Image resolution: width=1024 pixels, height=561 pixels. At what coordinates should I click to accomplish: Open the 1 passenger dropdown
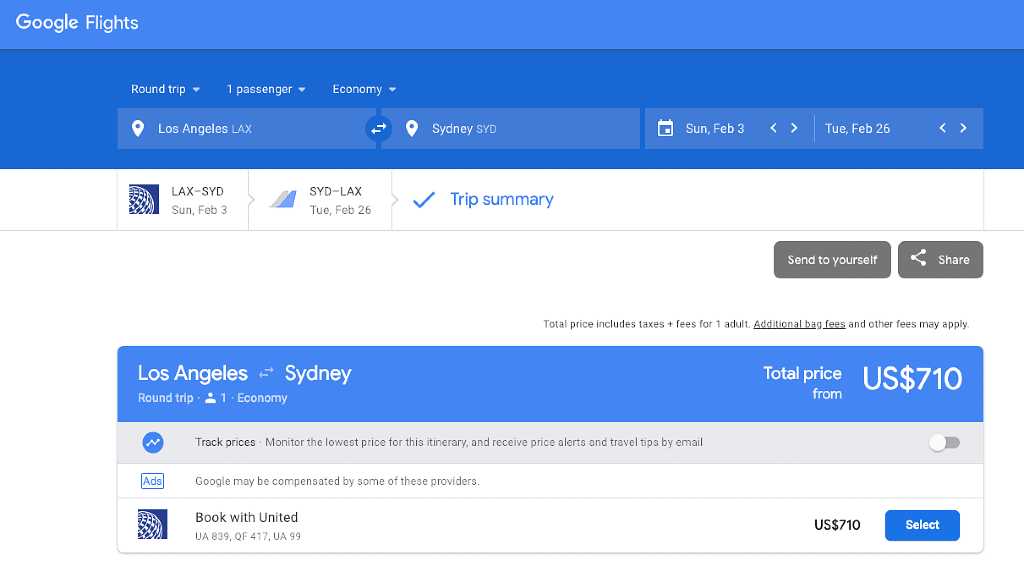tap(266, 89)
